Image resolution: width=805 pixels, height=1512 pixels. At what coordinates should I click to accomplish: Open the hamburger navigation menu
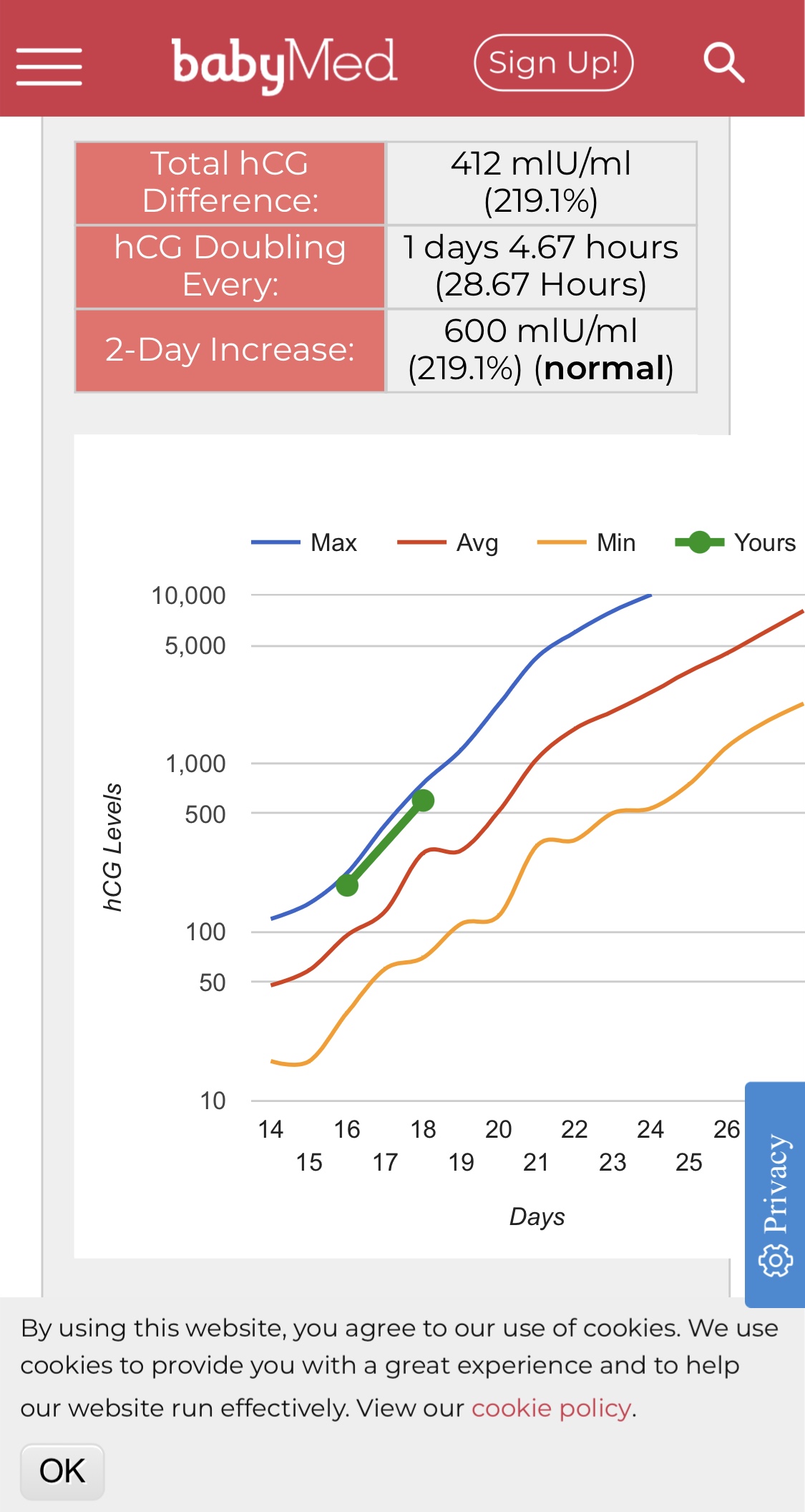tap(49, 66)
